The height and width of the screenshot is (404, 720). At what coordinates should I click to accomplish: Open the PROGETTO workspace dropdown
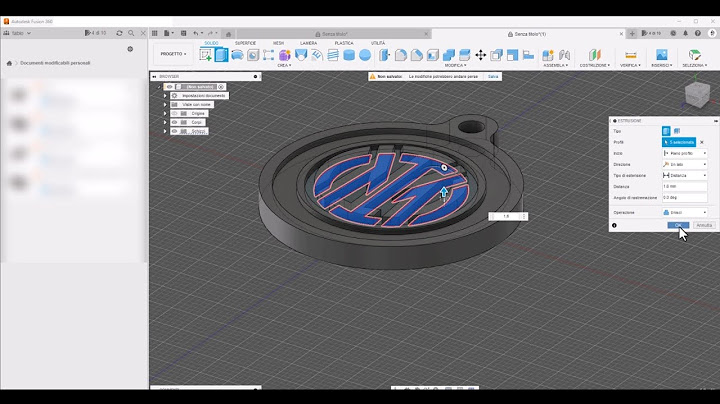(173, 54)
